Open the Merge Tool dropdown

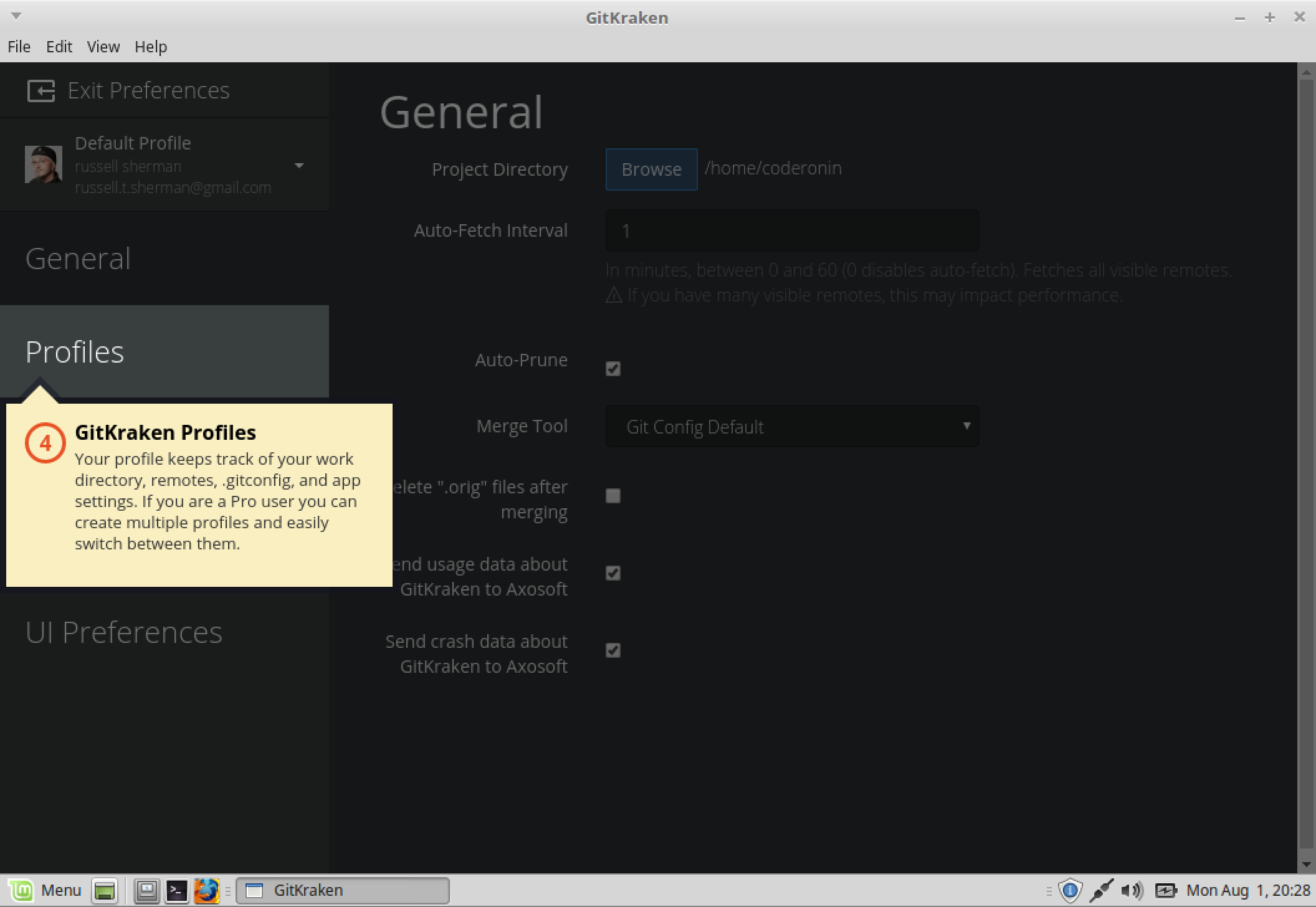(x=792, y=426)
